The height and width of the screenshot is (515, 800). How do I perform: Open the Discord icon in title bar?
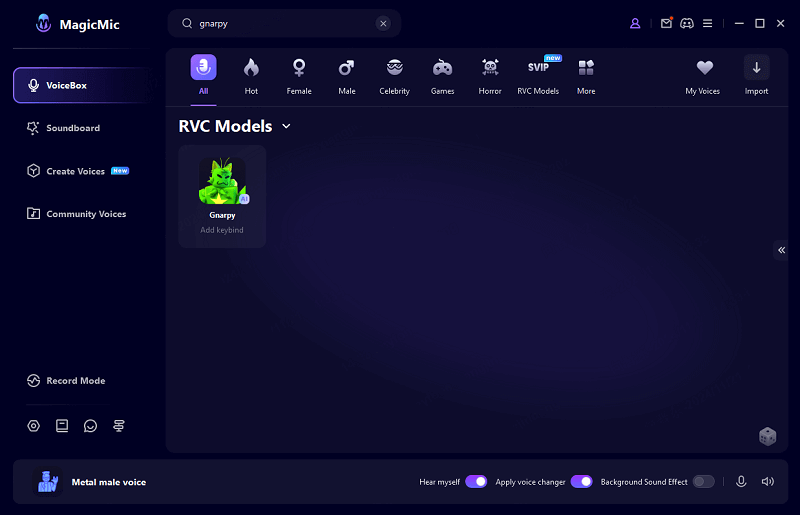pyautogui.click(x=687, y=23)
